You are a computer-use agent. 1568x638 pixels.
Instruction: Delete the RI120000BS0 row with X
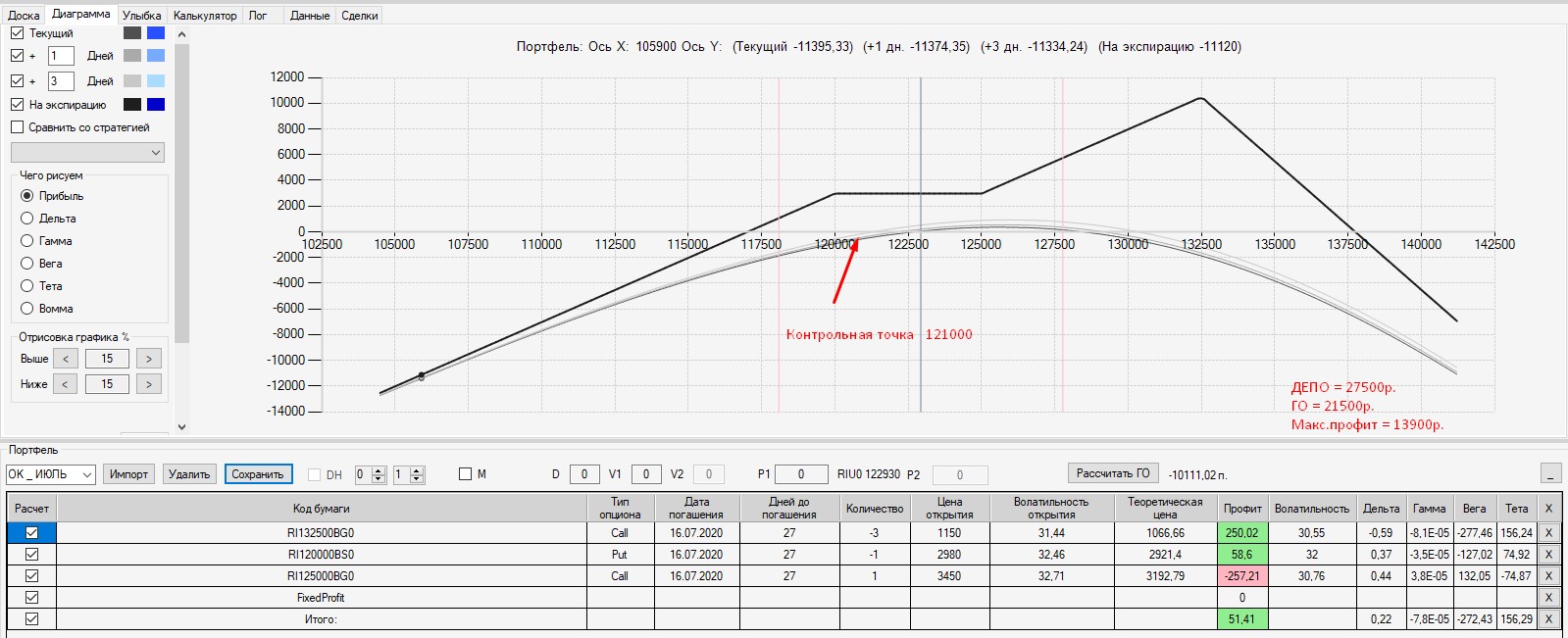pos(1548,555)
